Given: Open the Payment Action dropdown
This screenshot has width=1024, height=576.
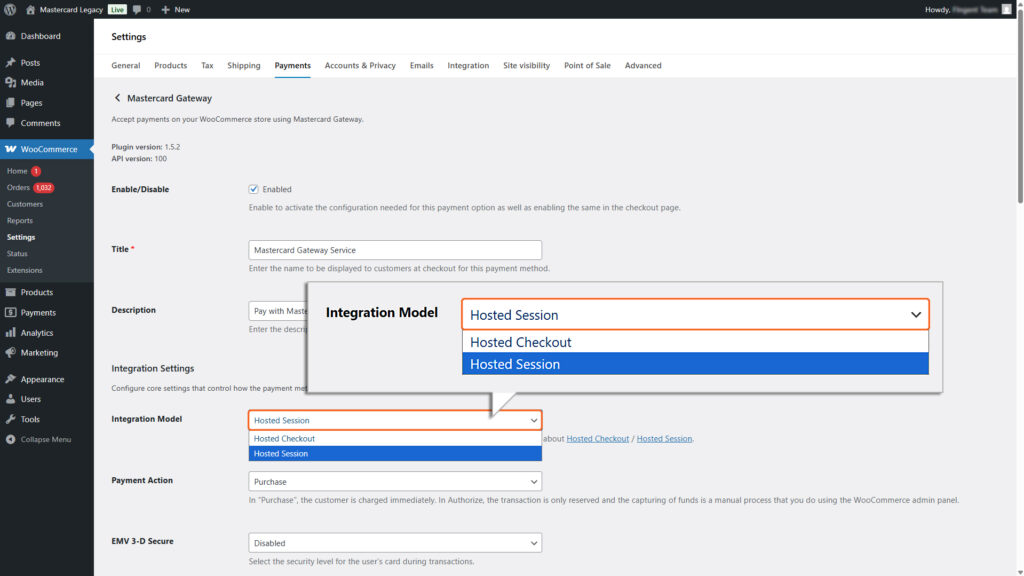Looking at the screenshot, I should 394,480.
